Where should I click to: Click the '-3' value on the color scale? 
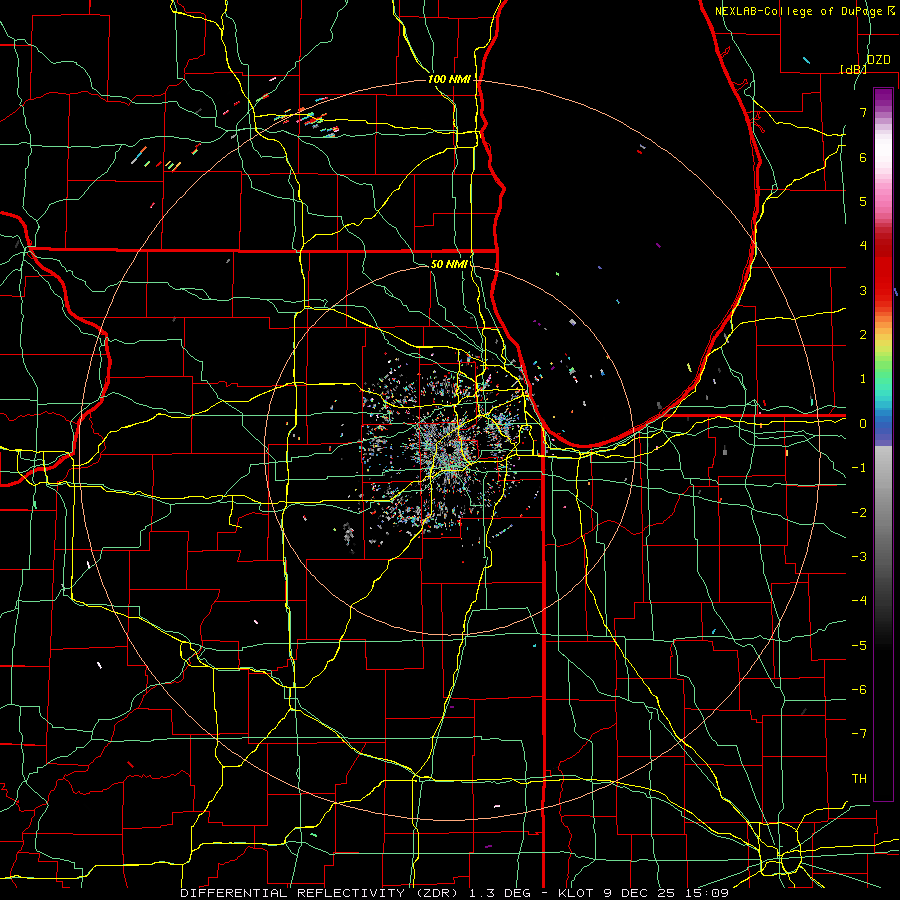click(x=859, y=557)
